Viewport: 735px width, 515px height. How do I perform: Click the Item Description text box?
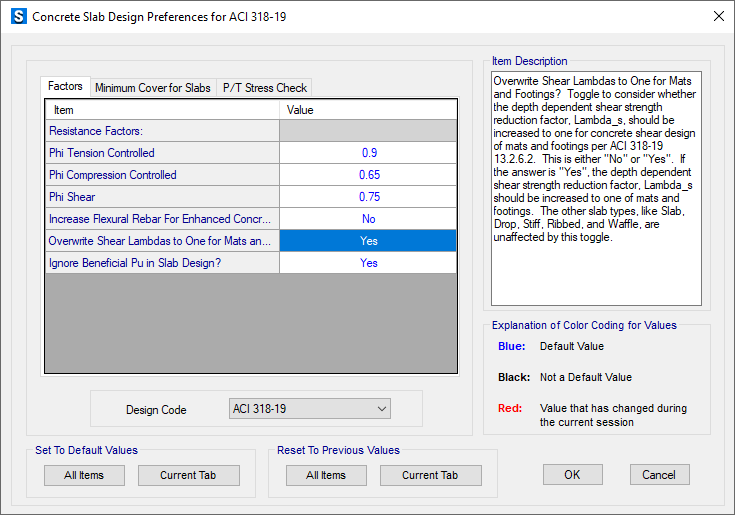pyautogui.click(x=596, y=188)
